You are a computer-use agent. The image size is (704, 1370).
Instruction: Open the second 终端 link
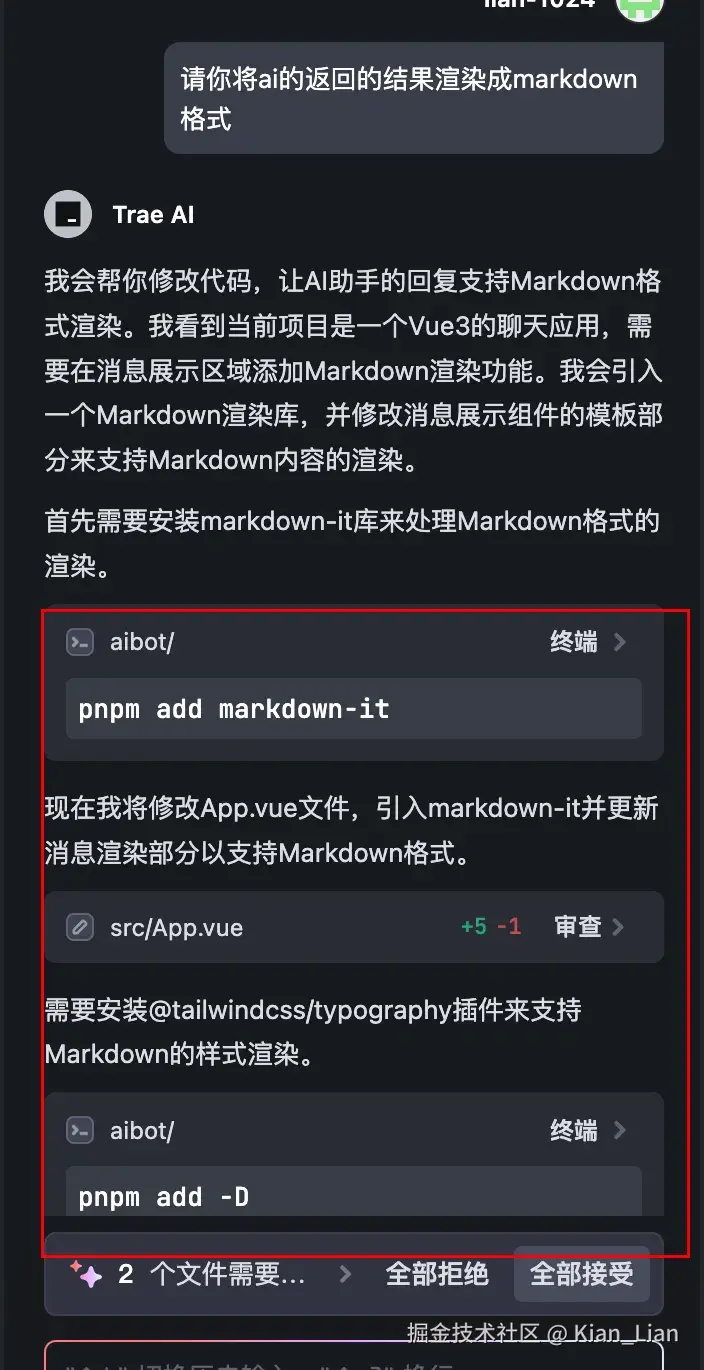click(x=574, y=1130)
